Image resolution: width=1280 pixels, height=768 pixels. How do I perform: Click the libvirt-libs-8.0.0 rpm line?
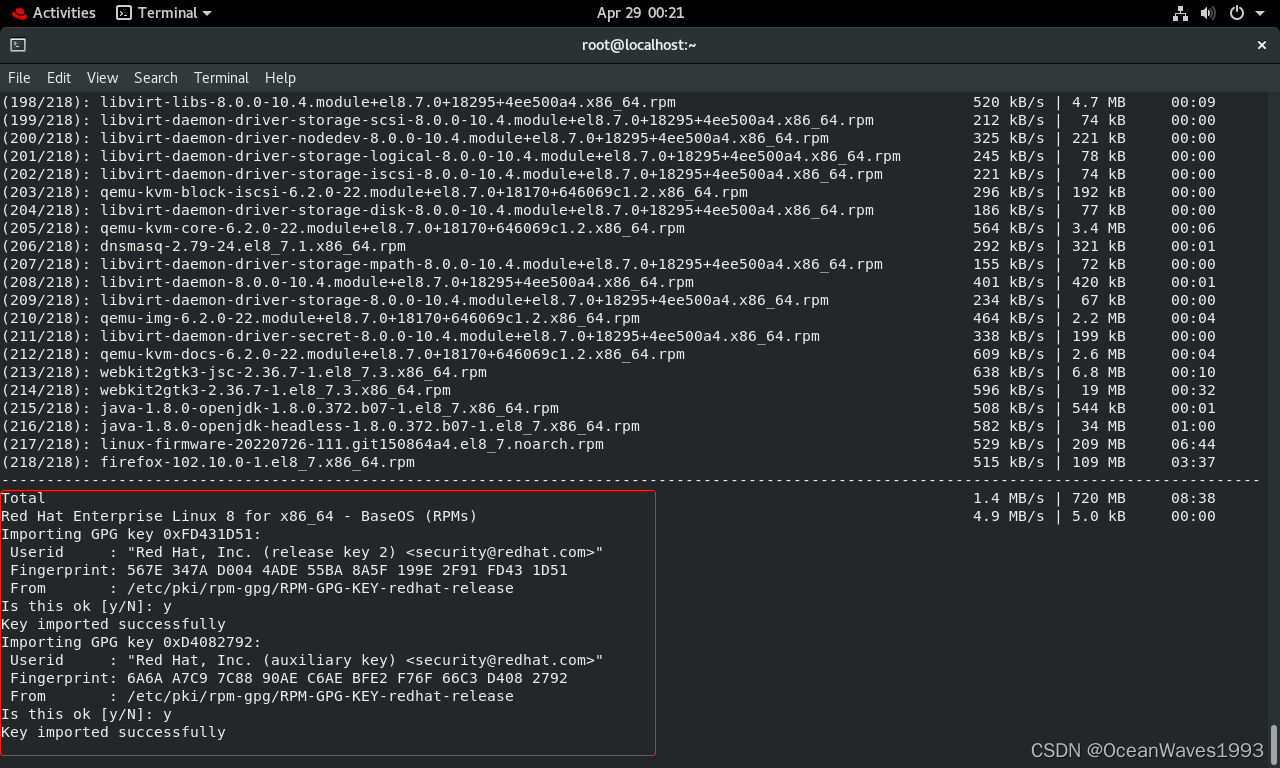[608, 102]
